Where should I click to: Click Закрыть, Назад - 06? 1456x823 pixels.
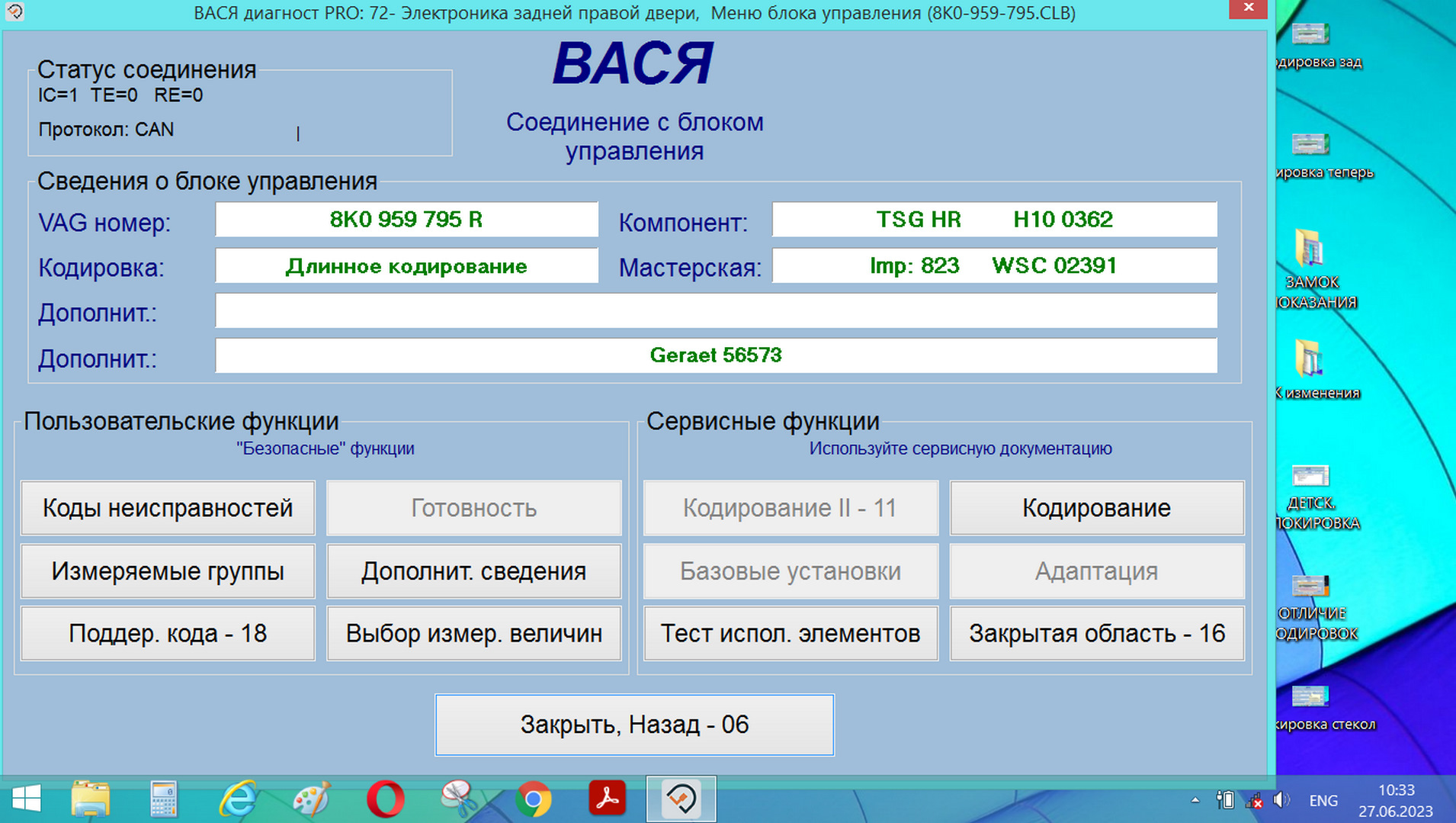click(x=635, y=725)
